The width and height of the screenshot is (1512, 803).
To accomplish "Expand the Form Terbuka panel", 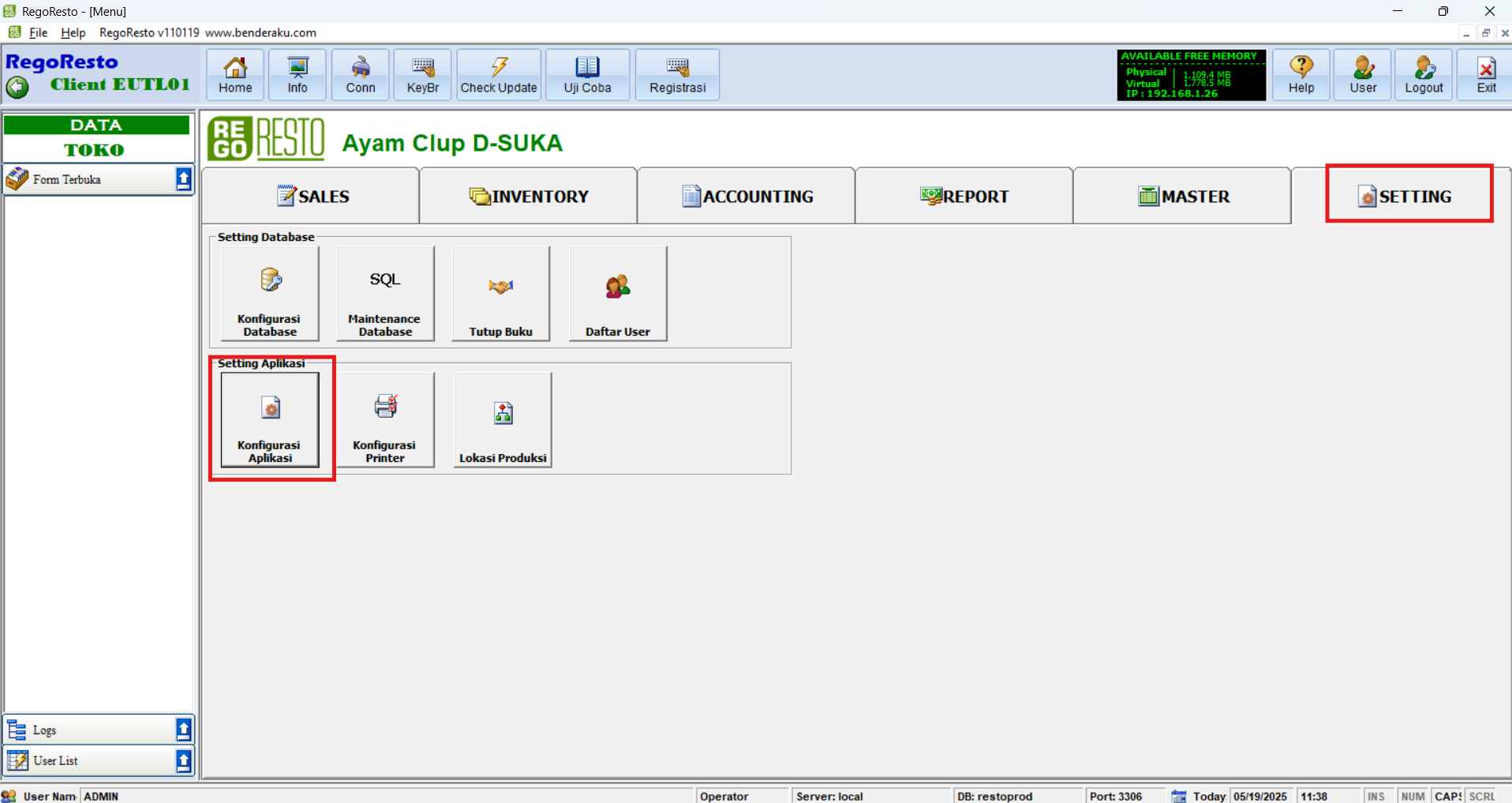I will point(183,179).
